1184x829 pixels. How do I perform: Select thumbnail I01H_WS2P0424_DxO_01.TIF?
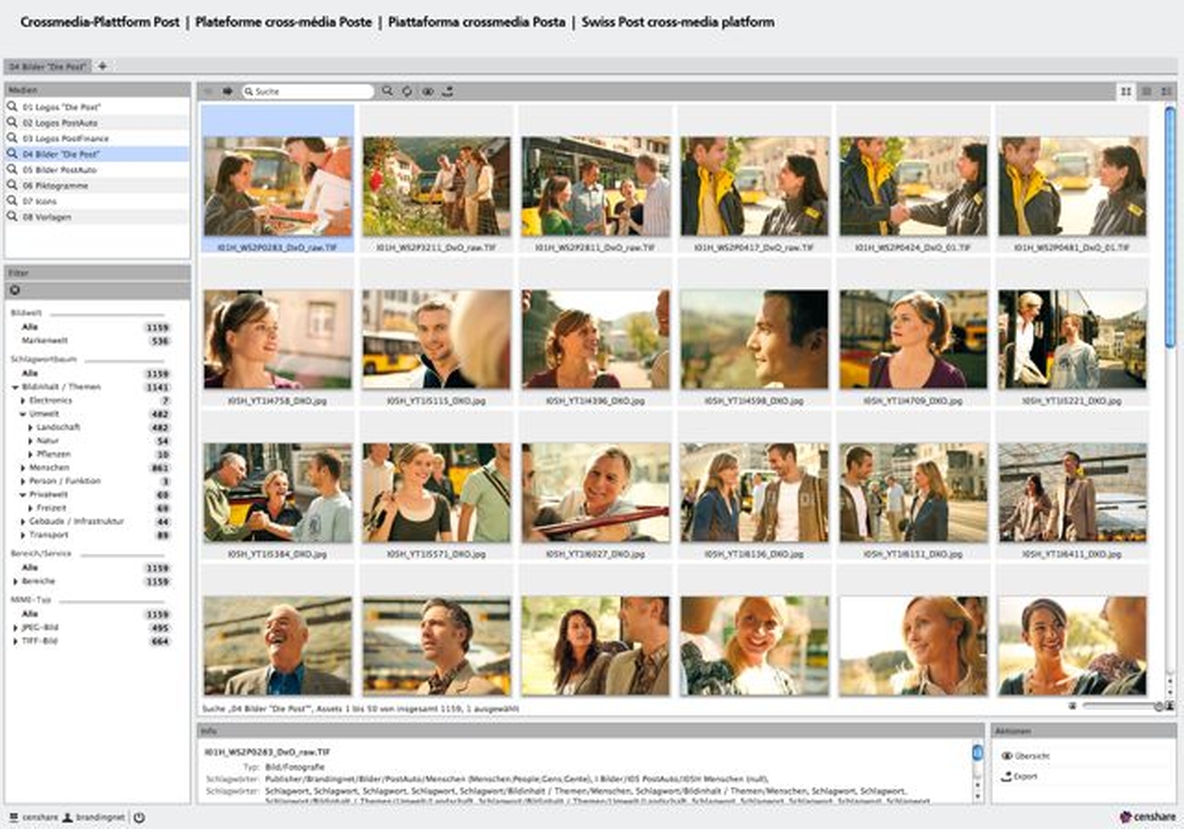[x=913, y=186]
